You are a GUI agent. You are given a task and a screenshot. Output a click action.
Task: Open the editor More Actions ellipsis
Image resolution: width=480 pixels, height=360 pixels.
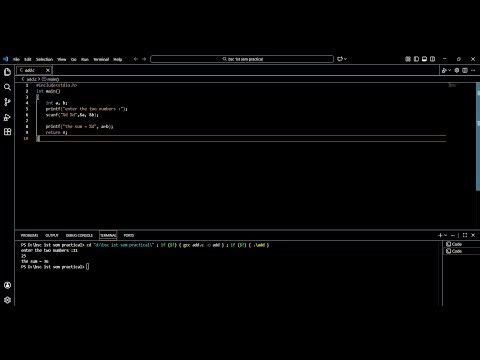coord(473,70)
